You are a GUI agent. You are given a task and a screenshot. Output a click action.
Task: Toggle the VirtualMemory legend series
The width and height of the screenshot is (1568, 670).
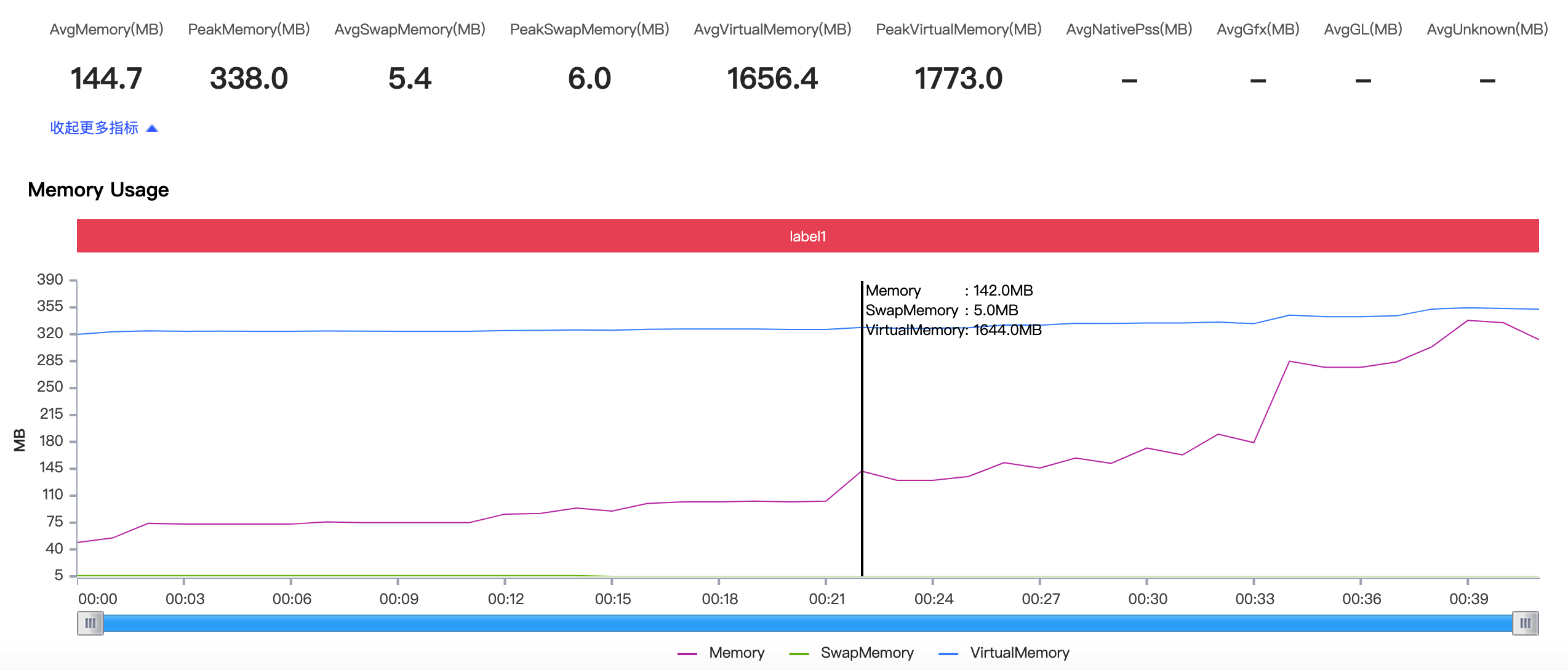1019,653
